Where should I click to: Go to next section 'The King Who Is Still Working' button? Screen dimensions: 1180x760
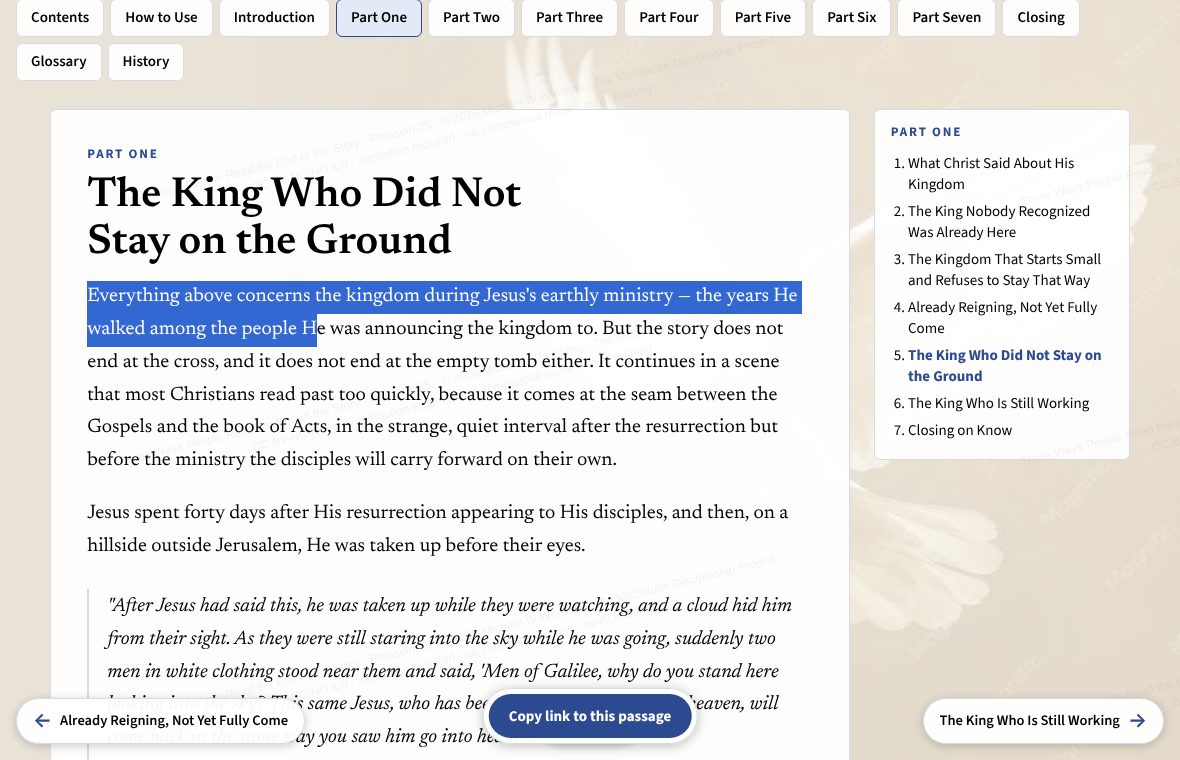pos(1042,721)
